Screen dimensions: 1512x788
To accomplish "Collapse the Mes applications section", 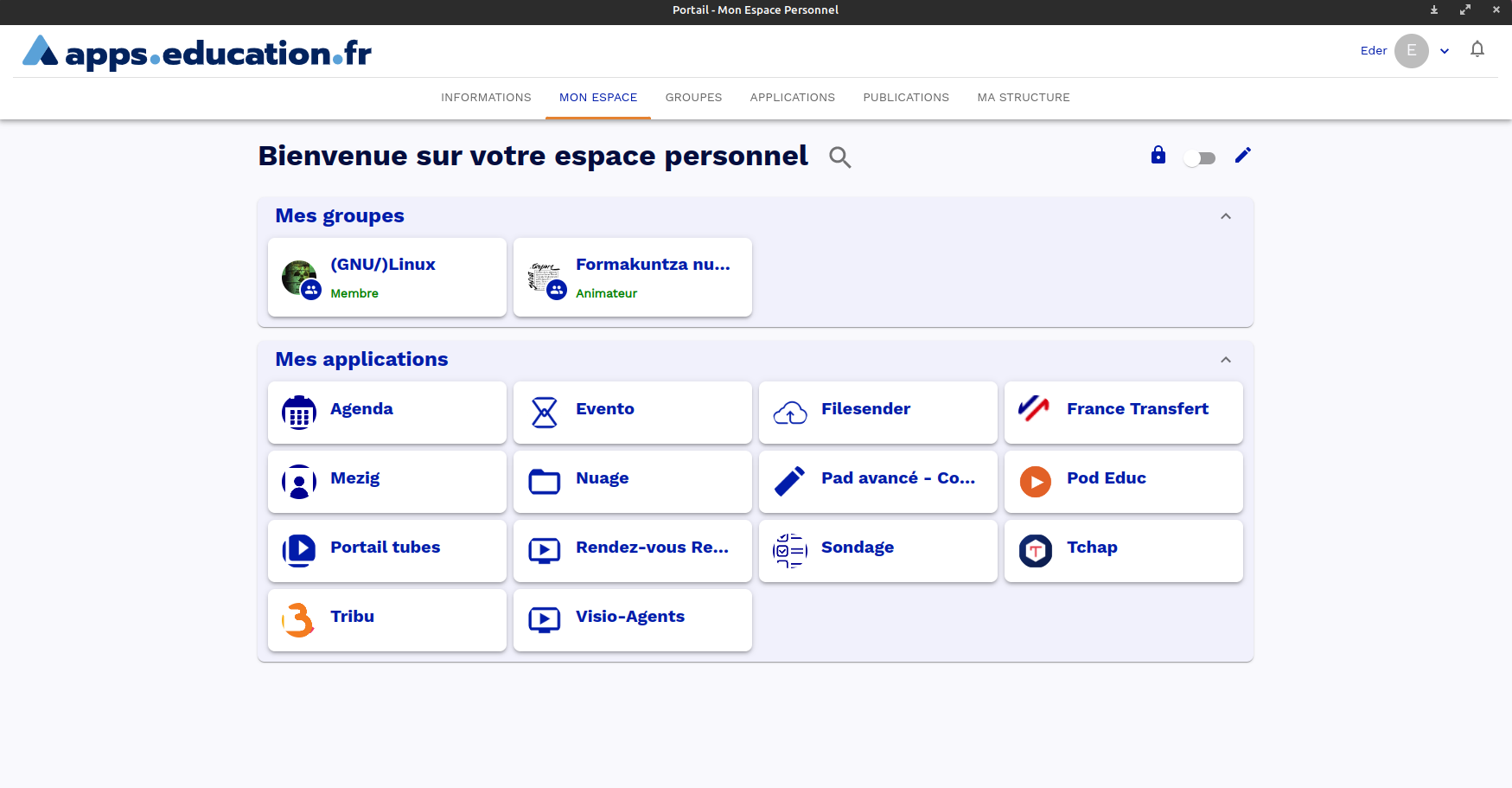I will (x=1225, y=360).
